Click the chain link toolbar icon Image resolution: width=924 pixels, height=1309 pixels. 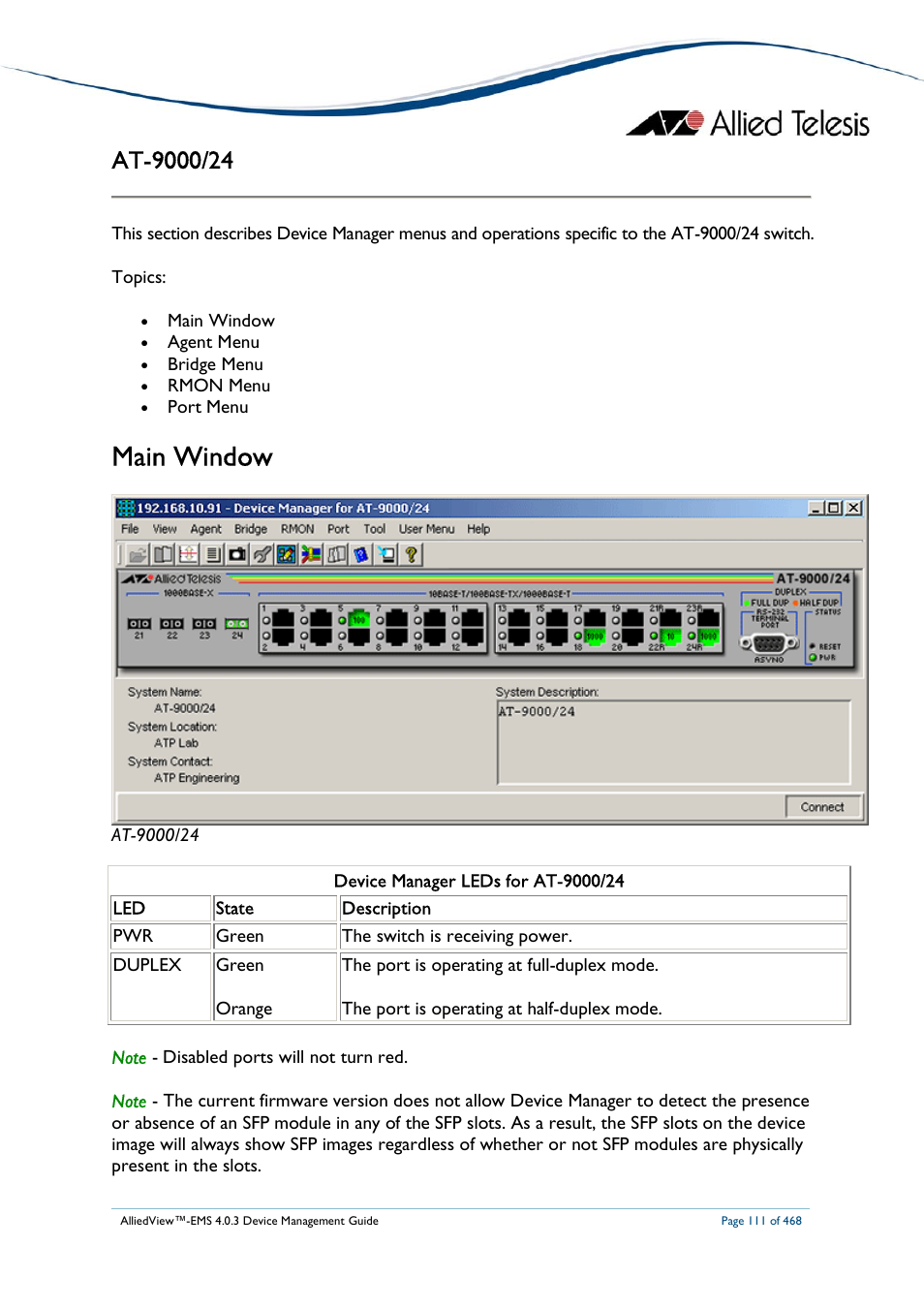click(x=262, y=554)
